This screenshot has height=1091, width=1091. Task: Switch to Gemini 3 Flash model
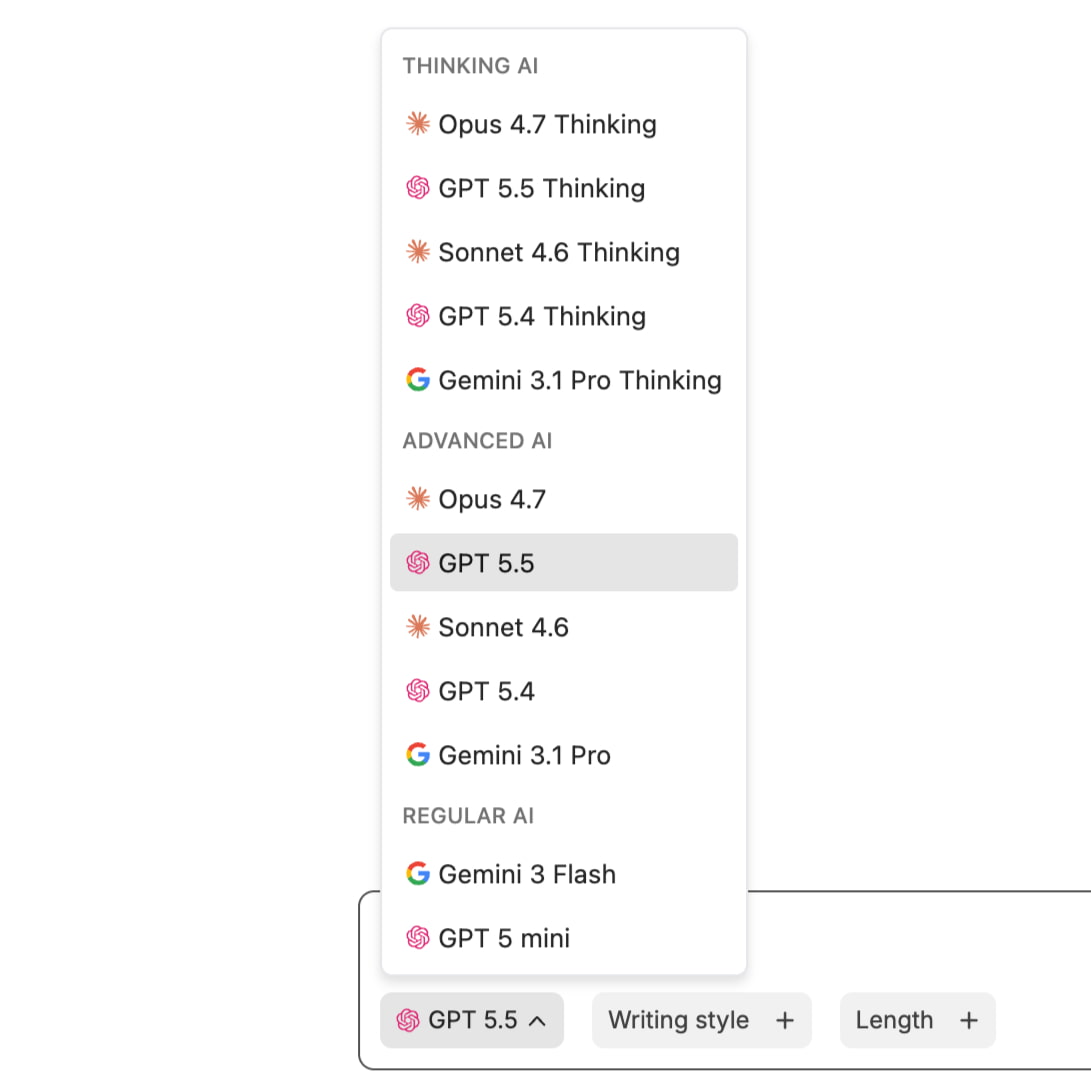[x=564, y=873]
